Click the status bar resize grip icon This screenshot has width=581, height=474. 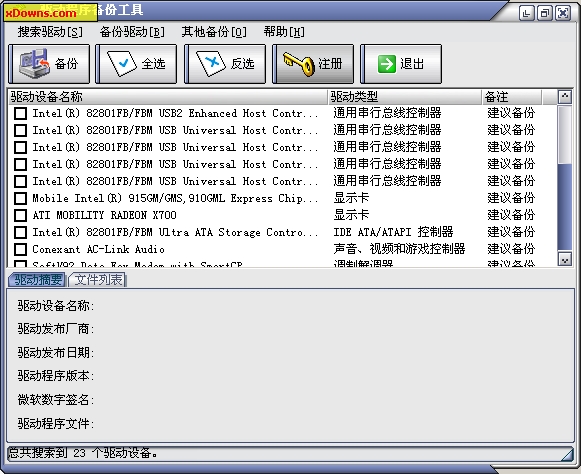pyautogui.click(x=566, y=453)
